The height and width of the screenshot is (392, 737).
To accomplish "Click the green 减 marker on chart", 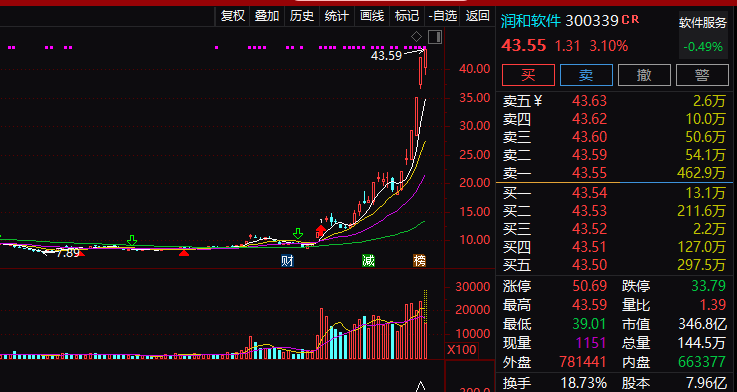I will [368, 260].
